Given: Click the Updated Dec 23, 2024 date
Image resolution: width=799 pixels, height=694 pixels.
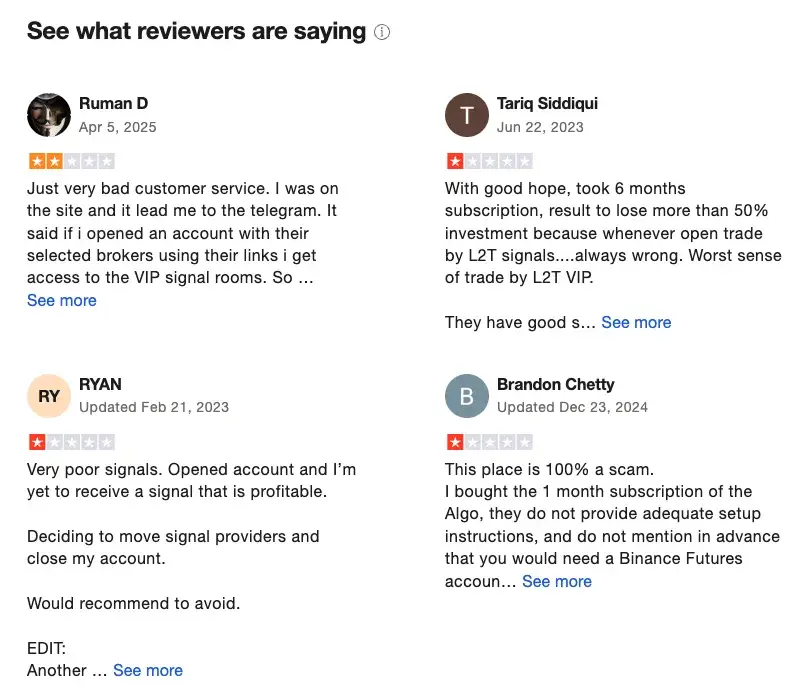Looking at the screenshot, I should click(572, 408).
